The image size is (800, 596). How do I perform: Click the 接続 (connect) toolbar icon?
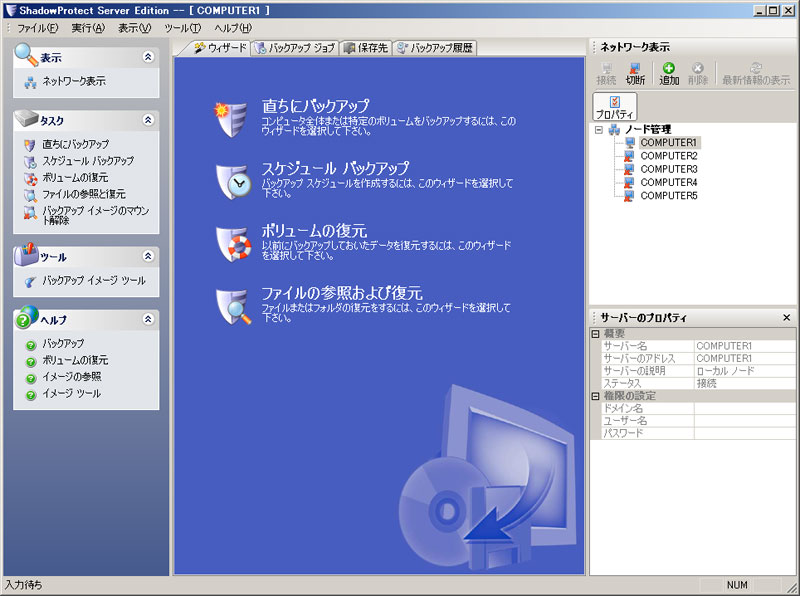click(x=606, y=68)
